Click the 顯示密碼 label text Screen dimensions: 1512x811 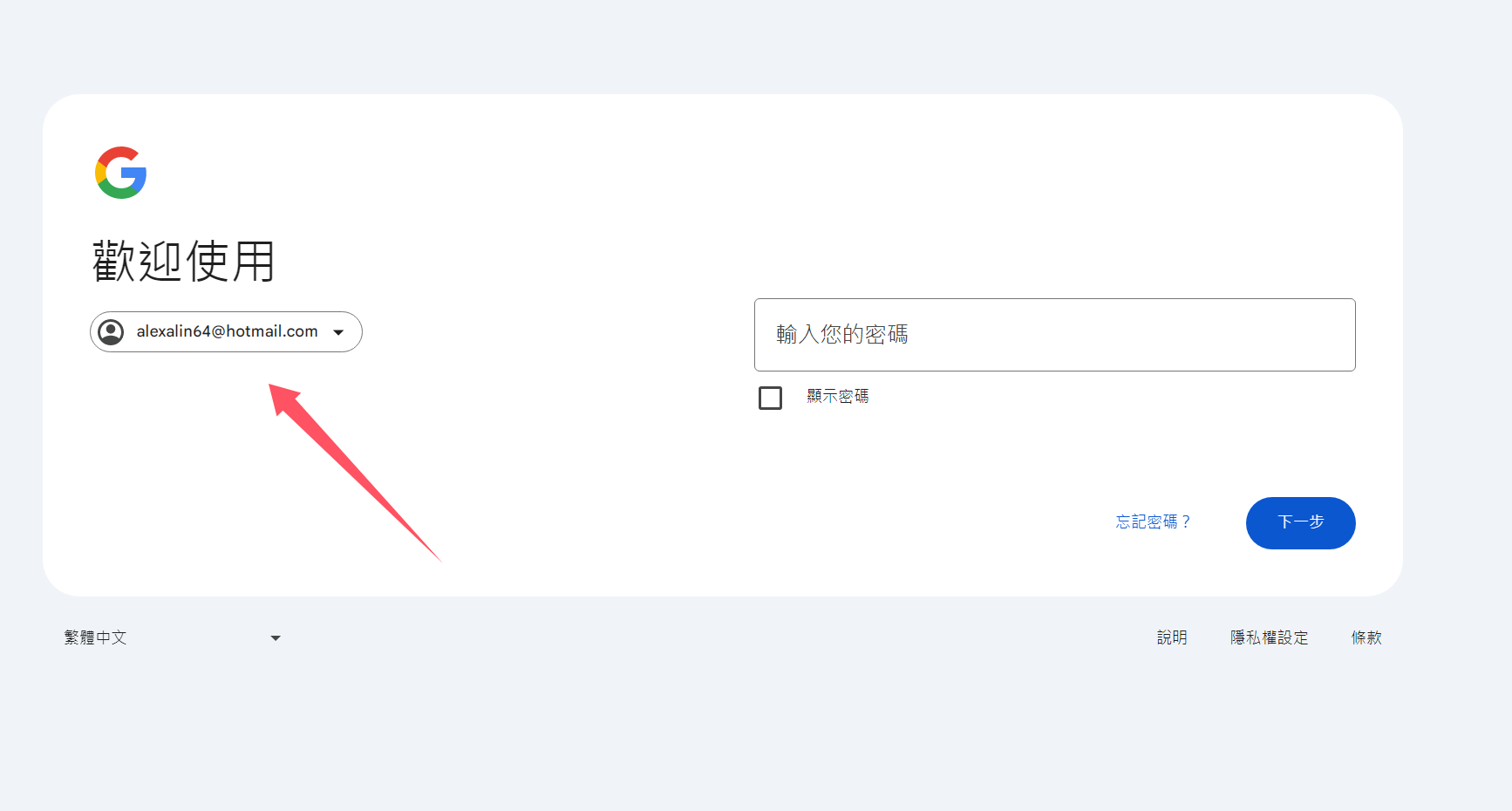point(837,397)
